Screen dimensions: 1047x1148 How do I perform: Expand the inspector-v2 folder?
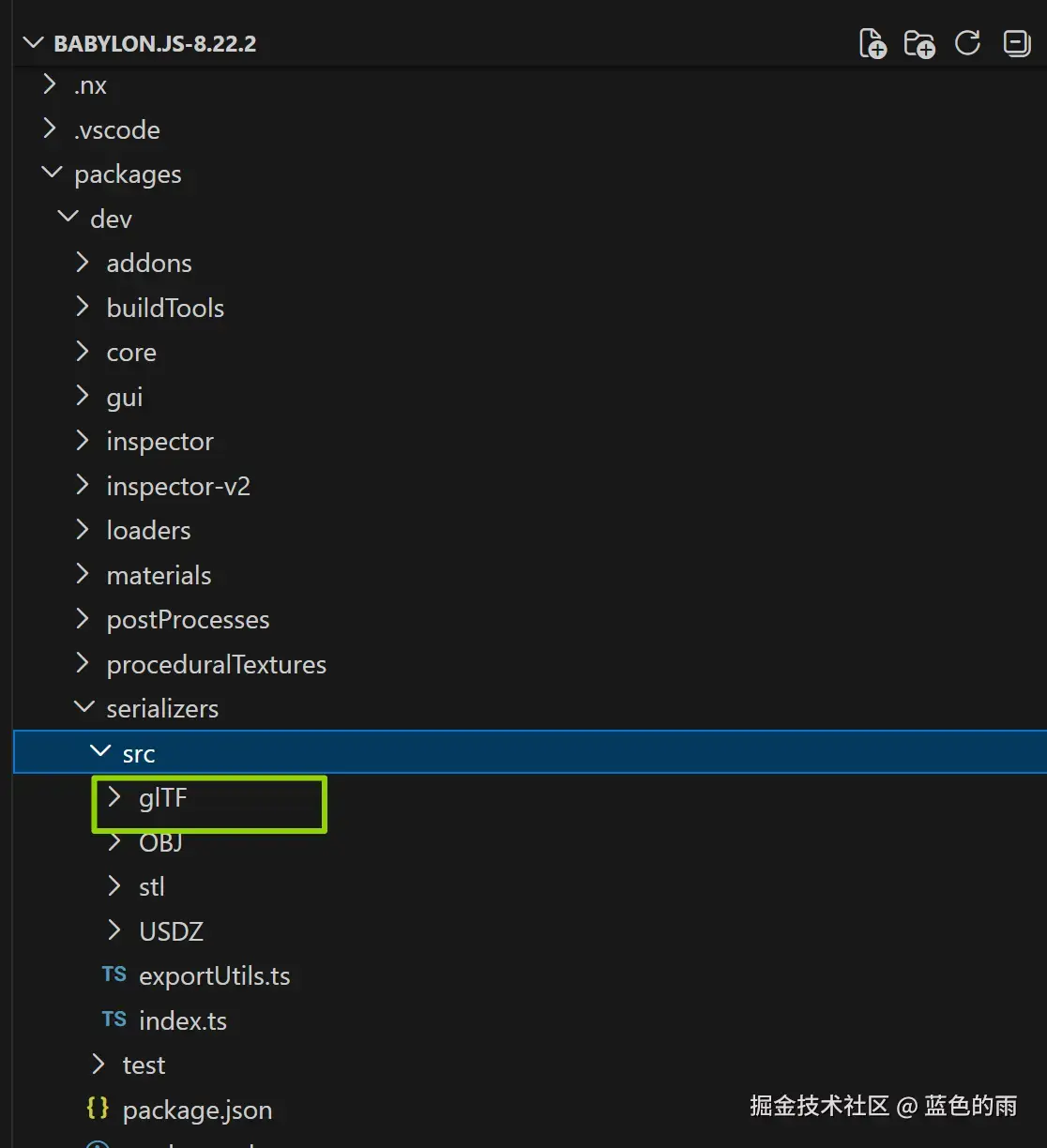point(83,486)
